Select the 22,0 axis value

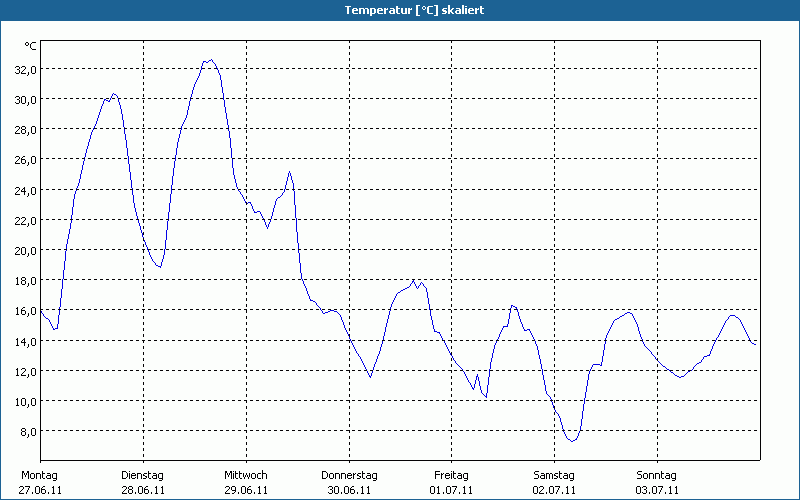pos(26,221)
